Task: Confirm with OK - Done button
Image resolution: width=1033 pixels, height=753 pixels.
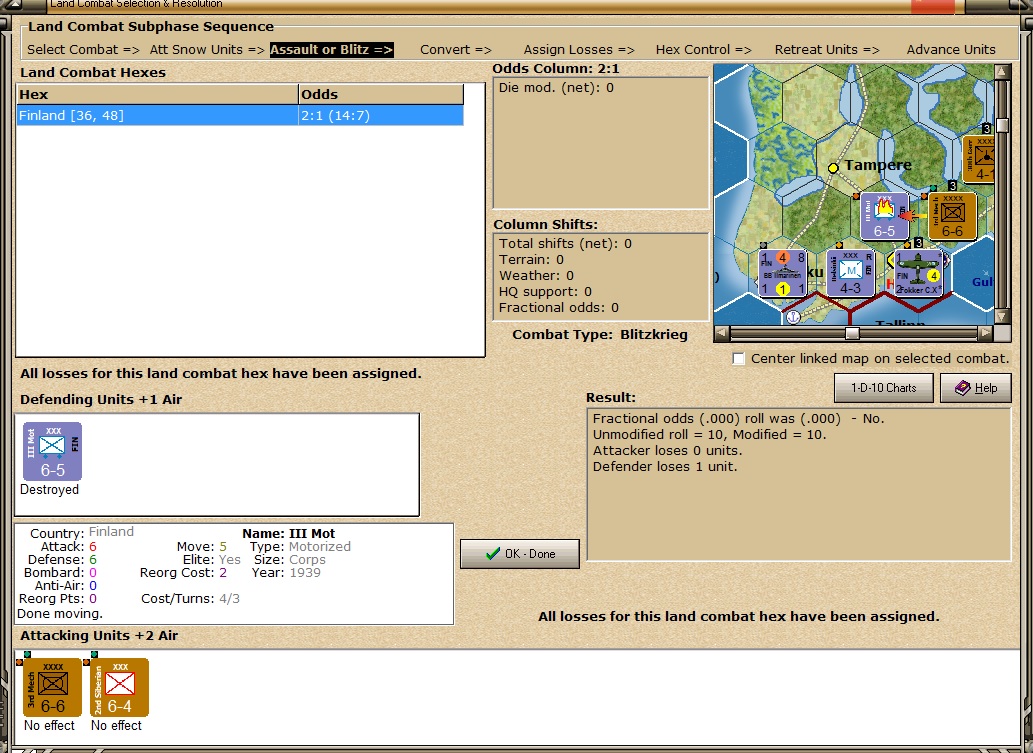Action: pyautogui.click(x=520, y=554)
